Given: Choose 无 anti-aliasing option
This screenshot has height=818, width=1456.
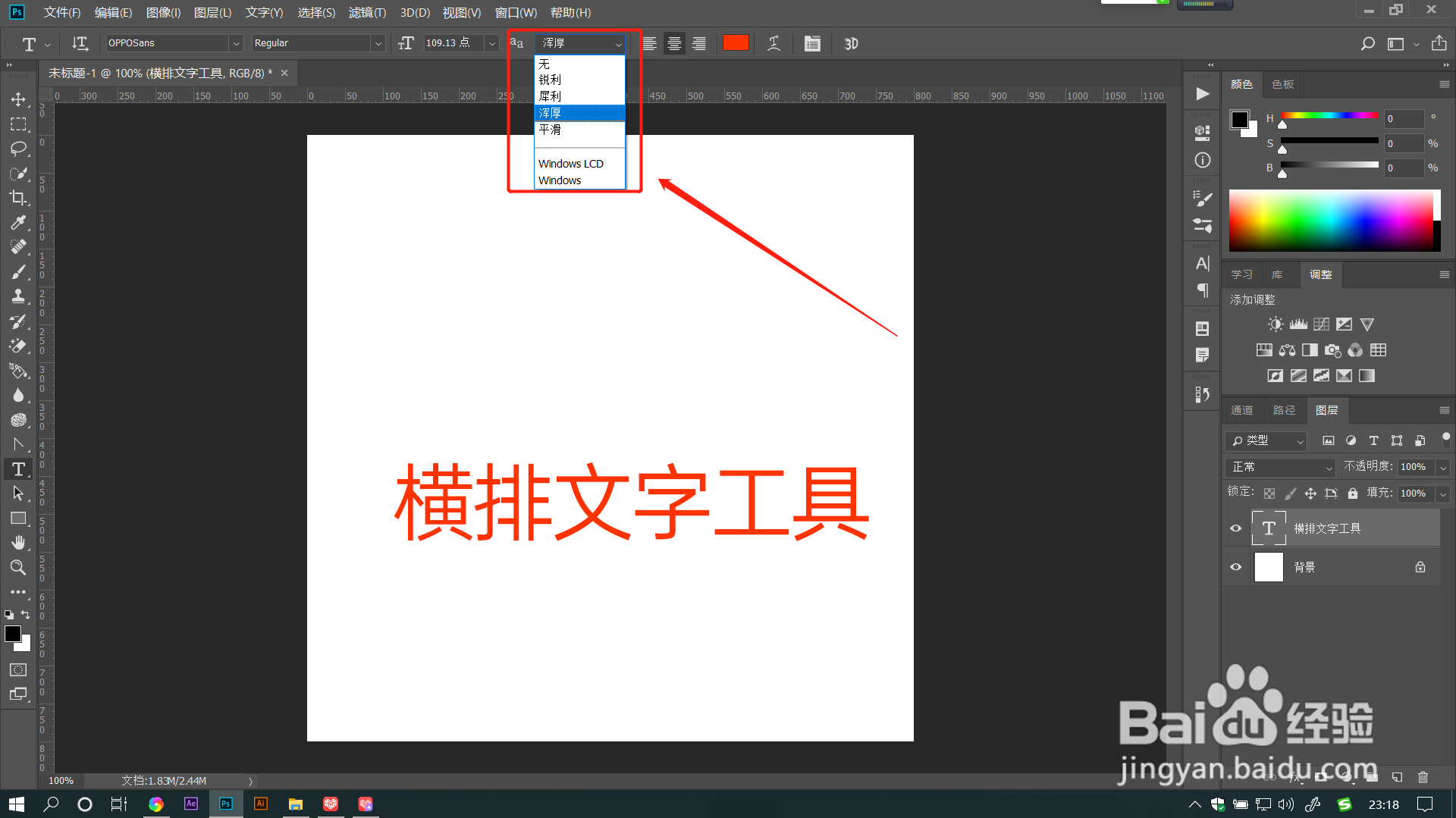Looking at the screenshot, I should (579, 64).
